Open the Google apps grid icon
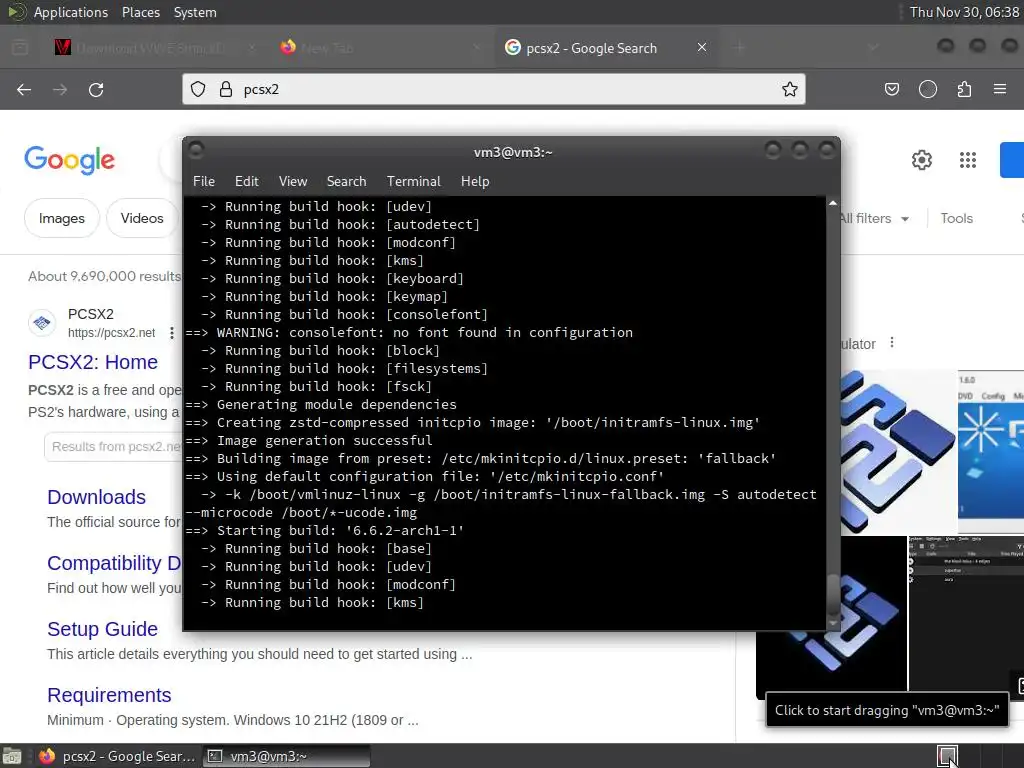The height and width of the screenshot is (768, 1024). [x=968, y=160]
